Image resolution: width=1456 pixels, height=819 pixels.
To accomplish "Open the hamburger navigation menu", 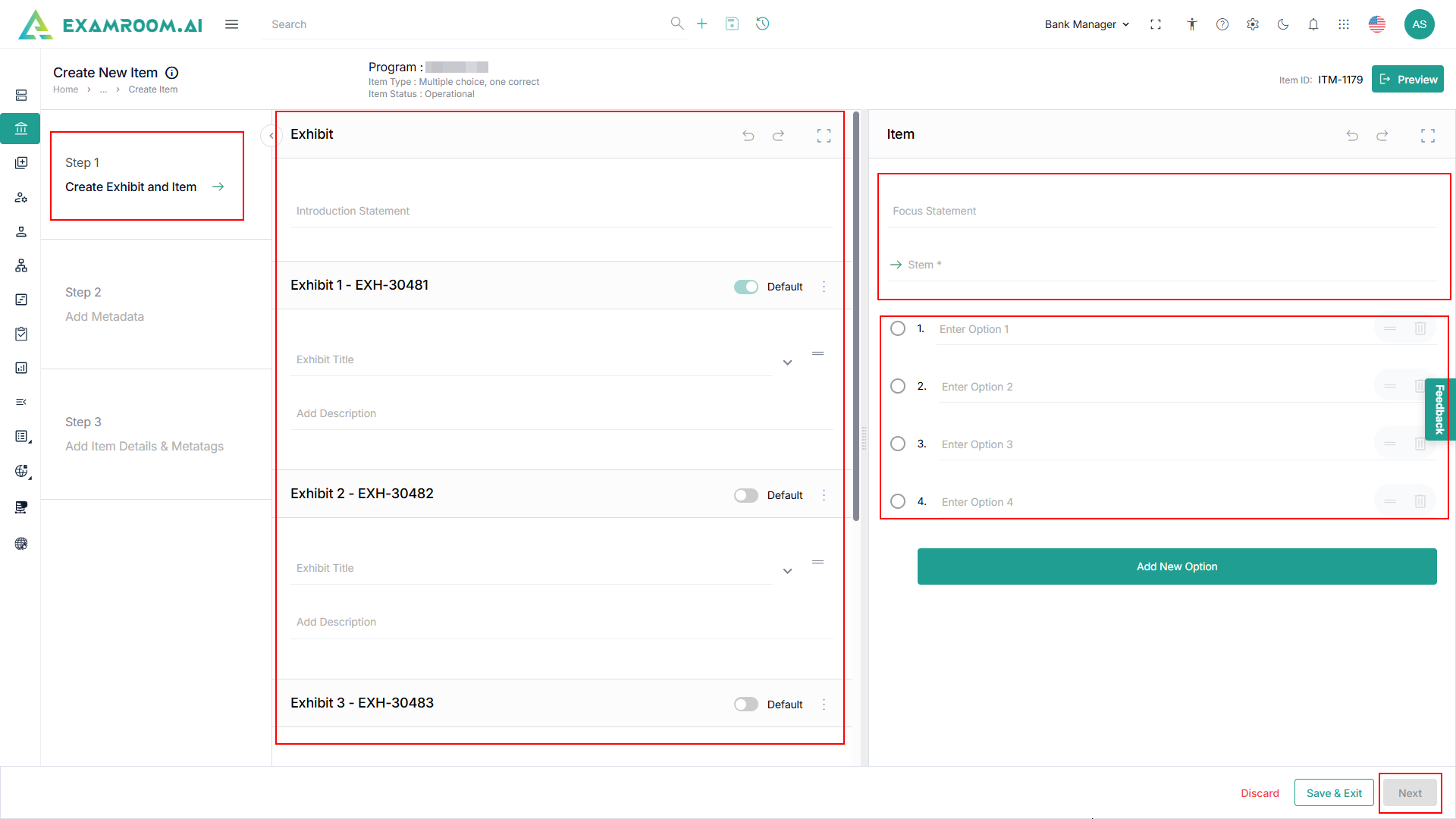I will click(231, 24).
